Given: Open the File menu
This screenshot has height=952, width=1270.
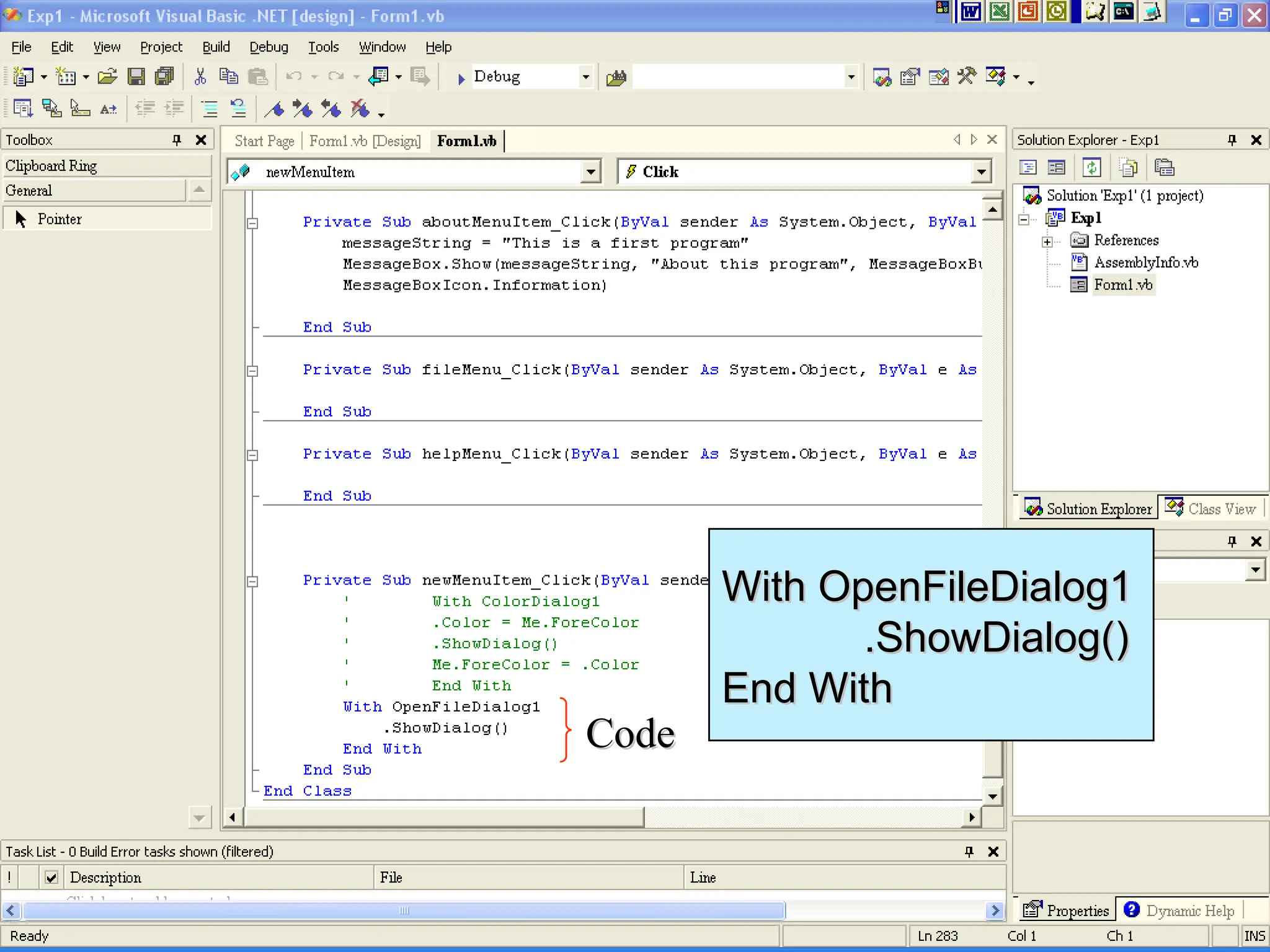Looking at the screenshot, I should [x=21, y=47].
